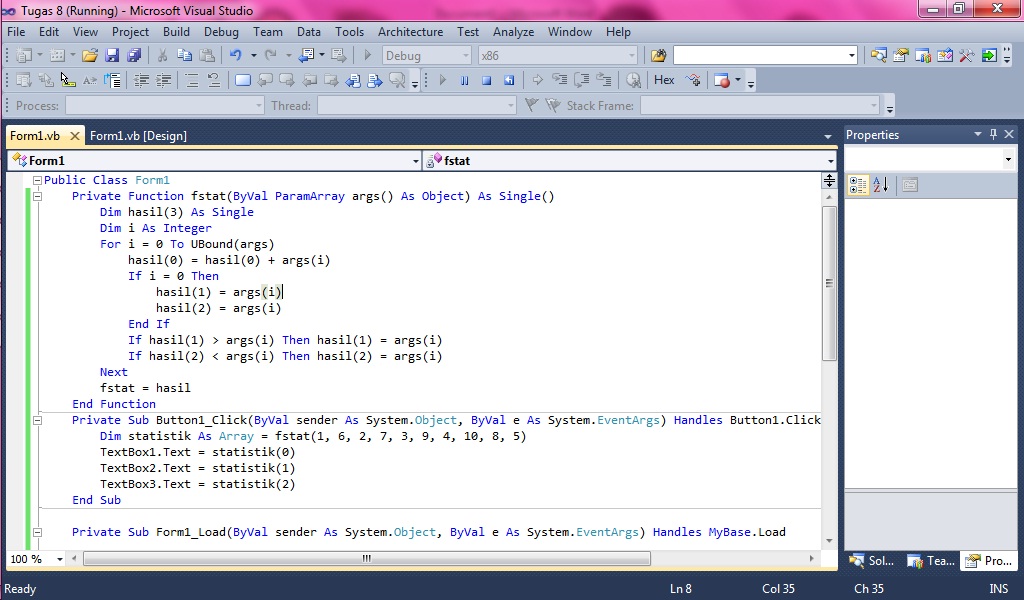Save the current file with the floppy icon
The height and width of the screenshot is (600, 1024).
[112, 55]
